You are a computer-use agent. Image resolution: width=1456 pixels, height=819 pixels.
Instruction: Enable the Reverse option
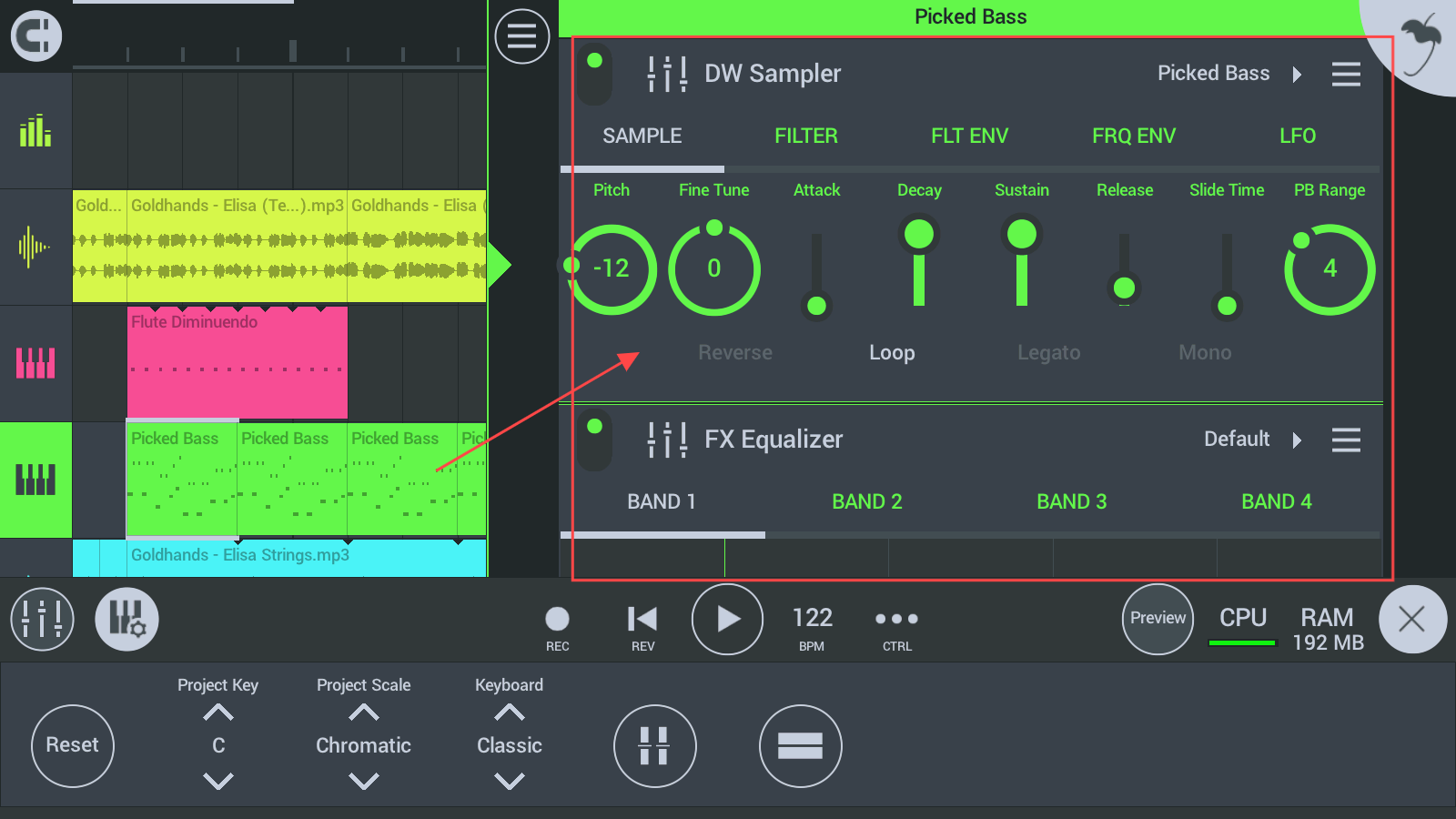[x=734, y=353]
